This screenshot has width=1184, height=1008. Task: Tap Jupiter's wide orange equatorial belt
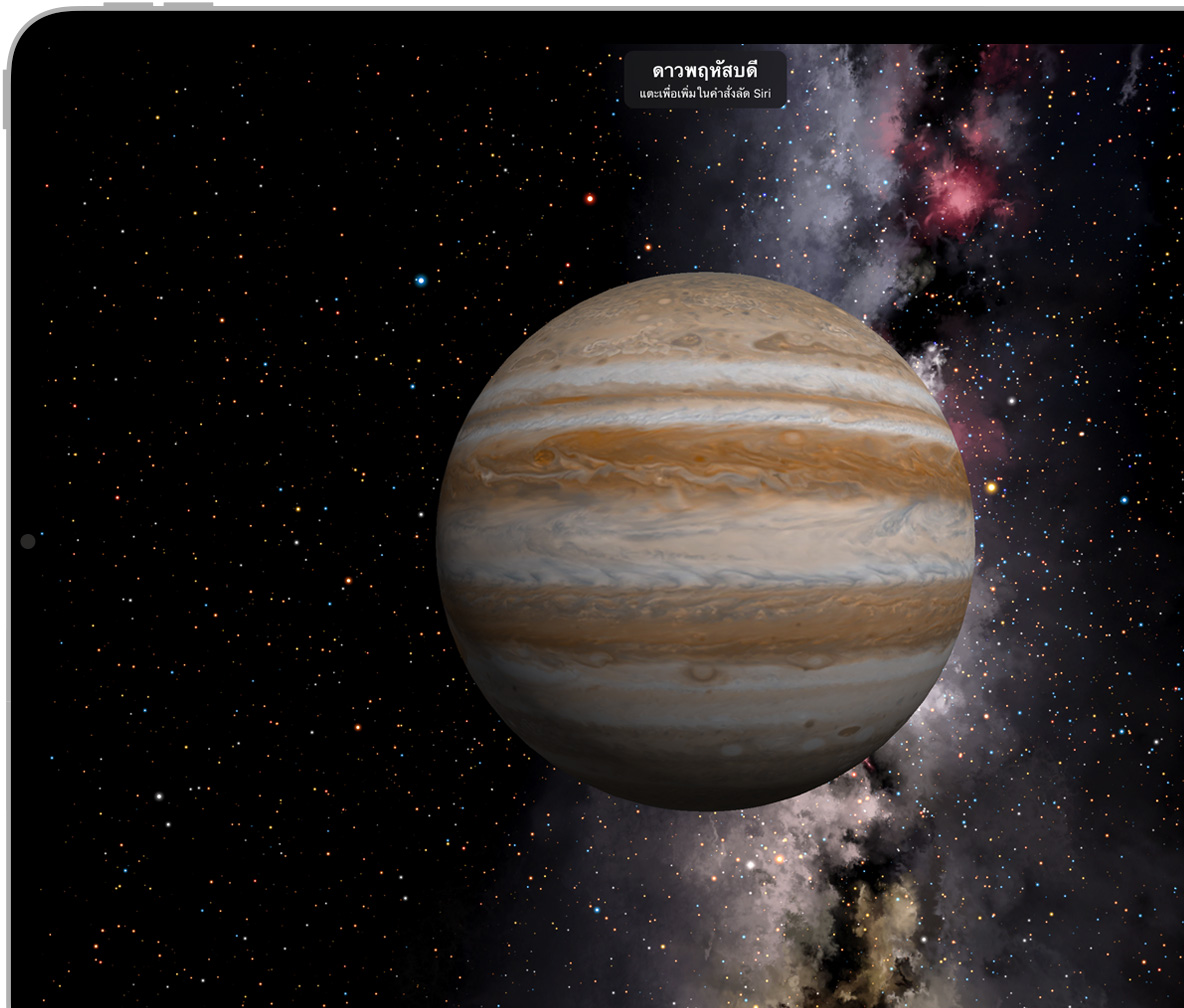705,460
